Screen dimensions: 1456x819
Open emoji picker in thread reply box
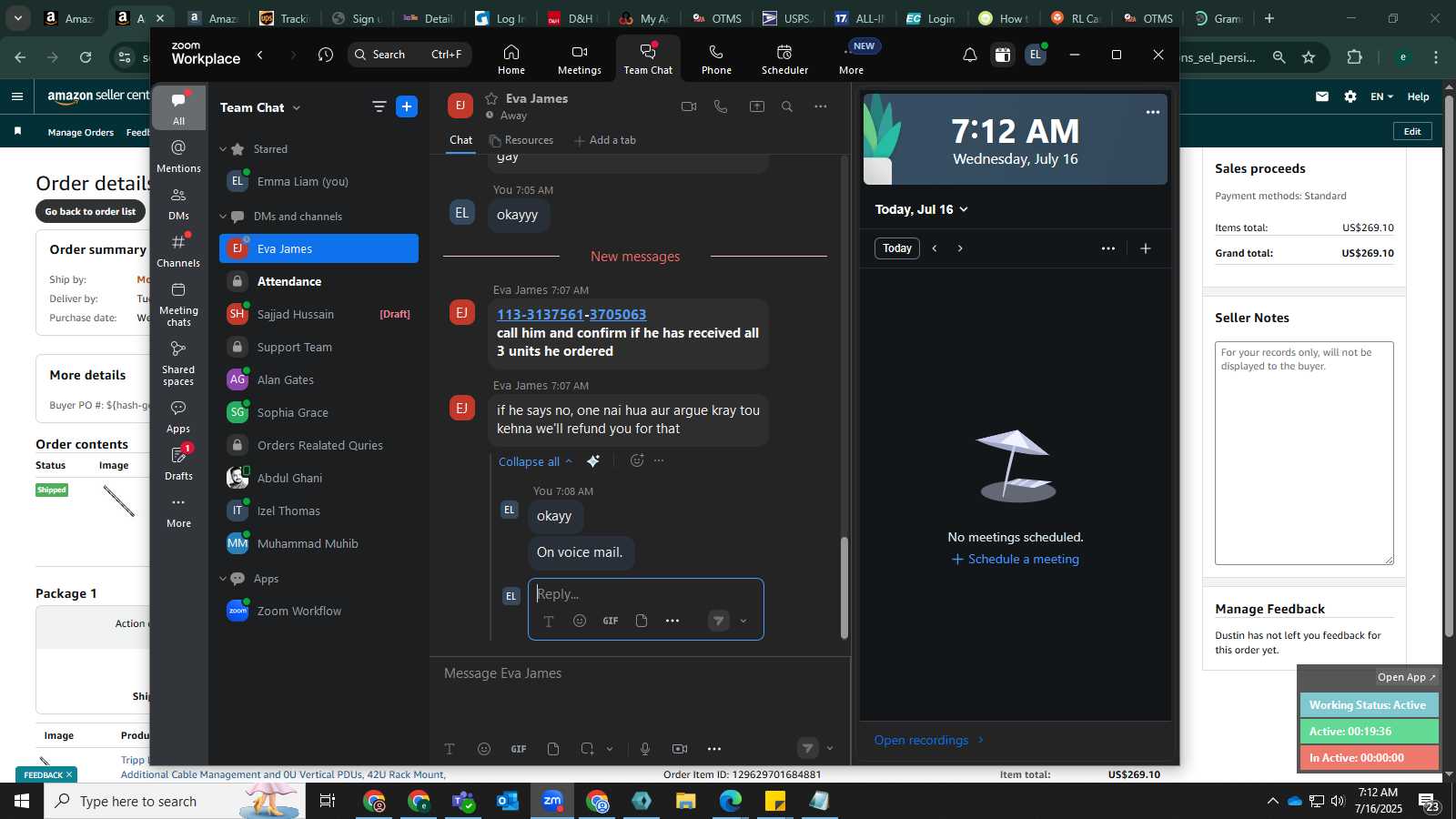tap(580, 621)
